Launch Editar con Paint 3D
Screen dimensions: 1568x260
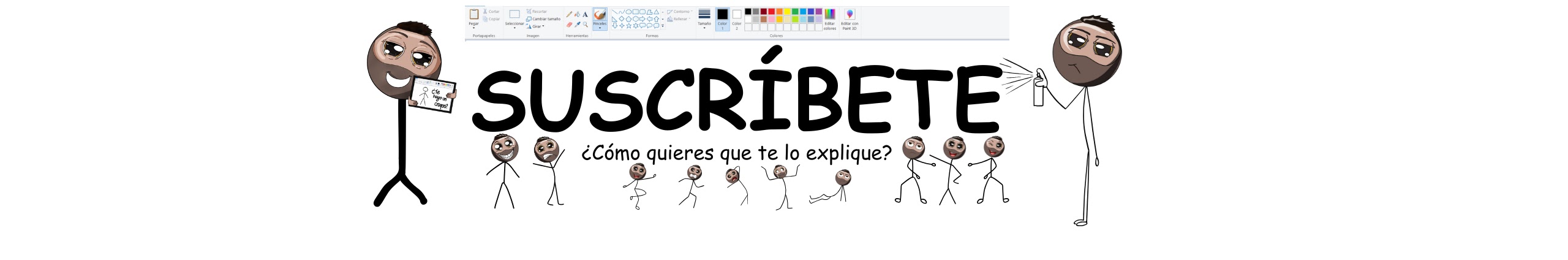pos(850,18)
